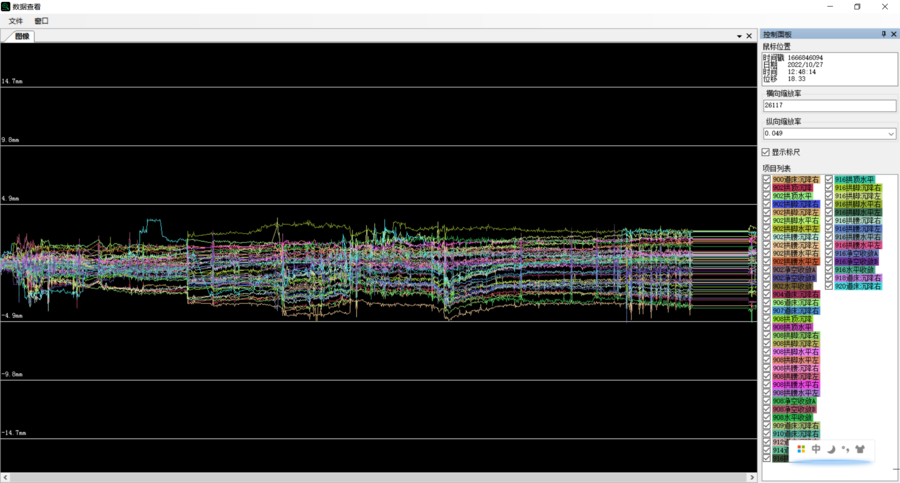The image size is (900, 483).
Task: Switch the IME 中 Chinese mode icon
Action: pos(816,449)
